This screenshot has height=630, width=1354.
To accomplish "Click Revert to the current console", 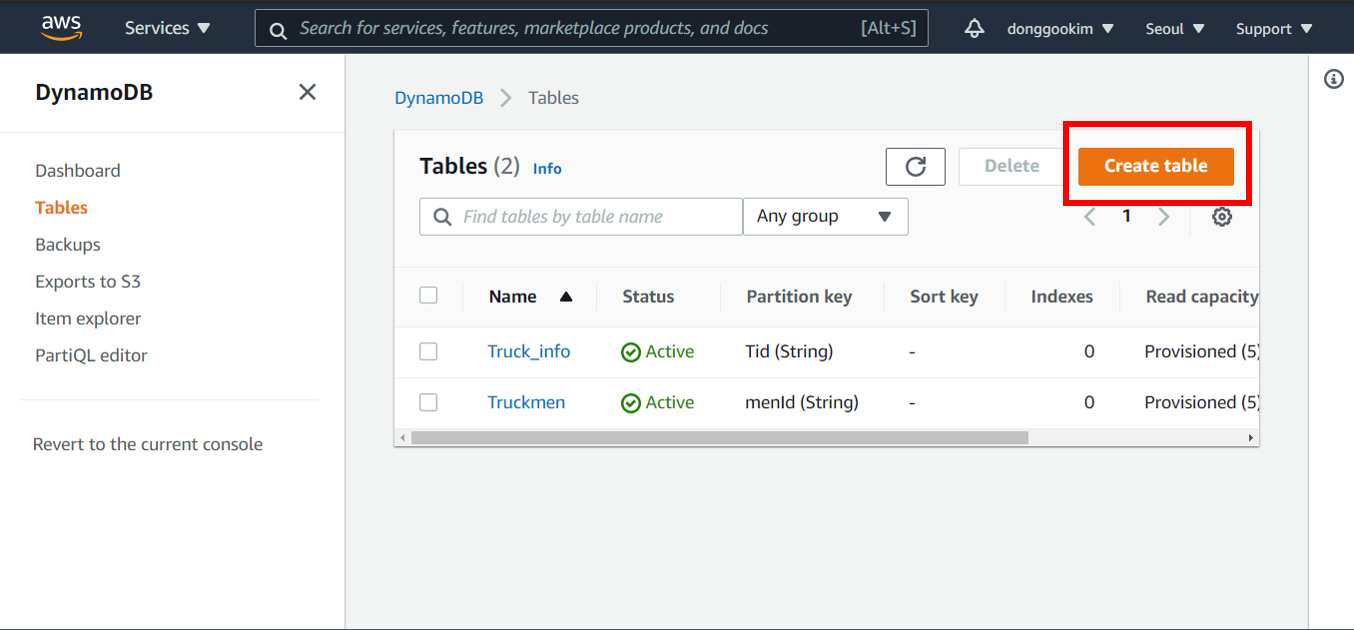I will coord(148,444).
